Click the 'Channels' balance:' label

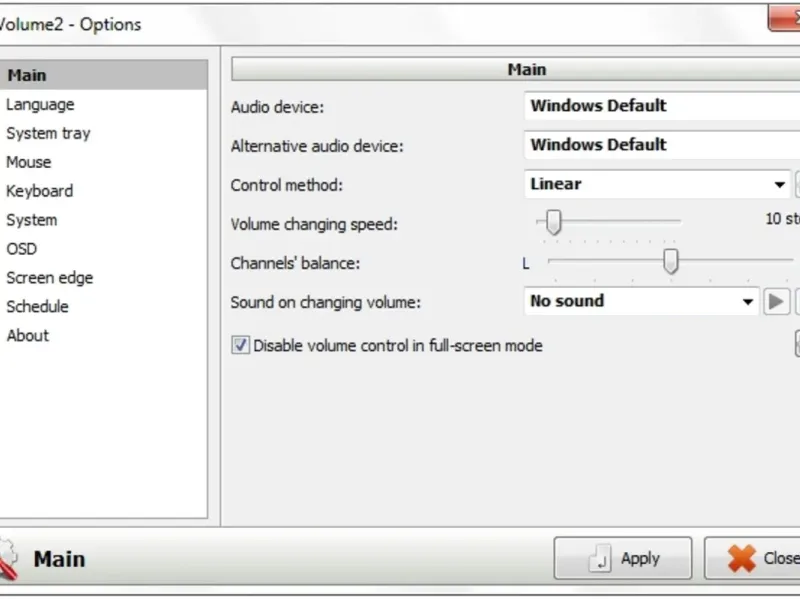click(x=295, y=263)
